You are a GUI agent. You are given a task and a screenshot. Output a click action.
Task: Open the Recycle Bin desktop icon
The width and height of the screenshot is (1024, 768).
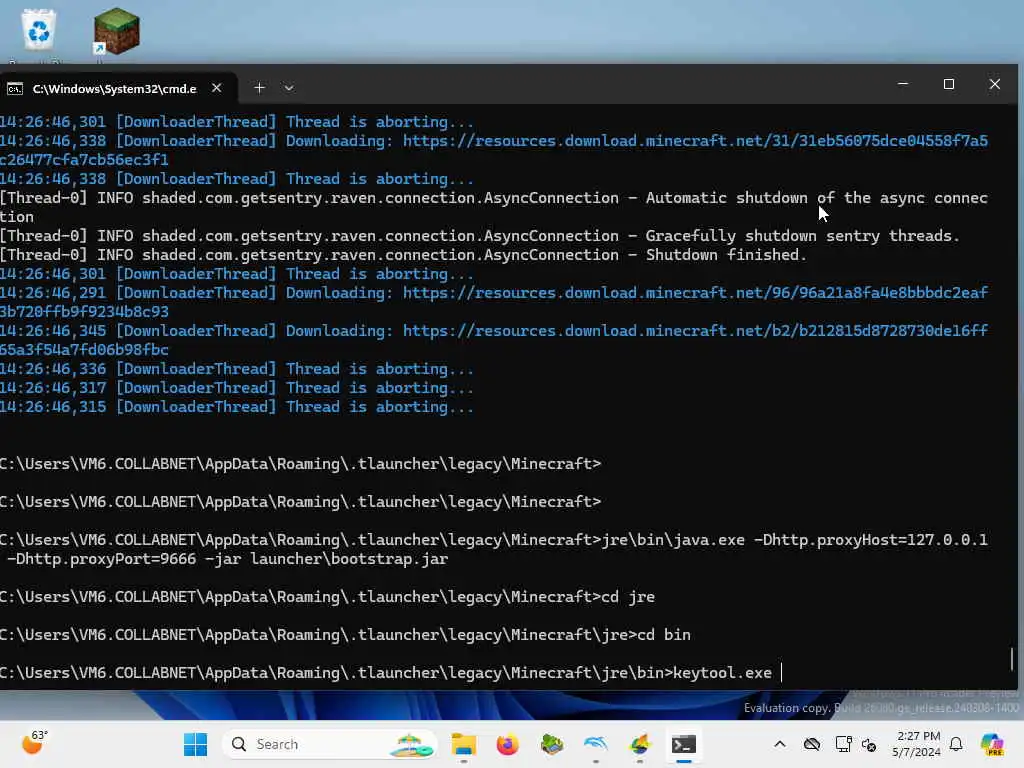(39, 31)
